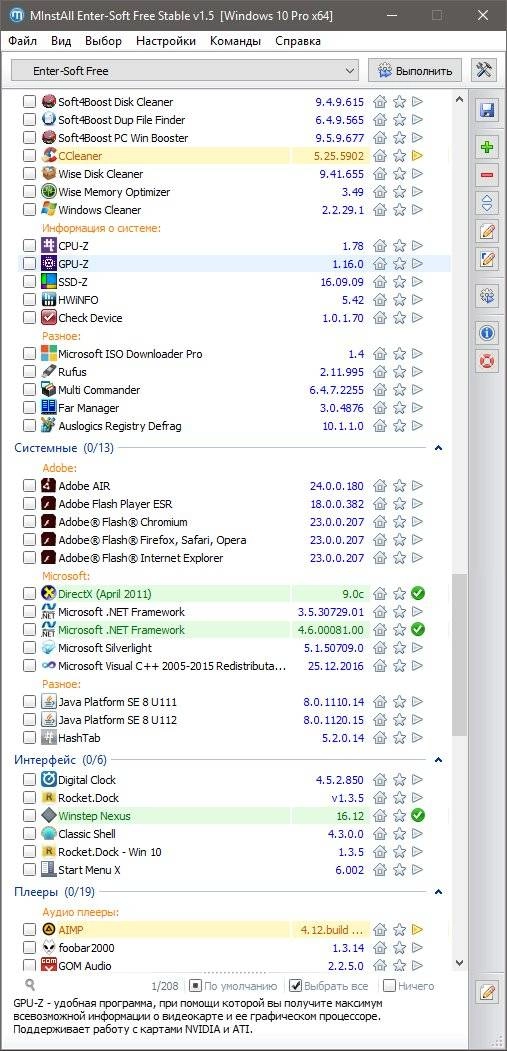Viewport: 507px width, 1051px height.
Task: Click the magnifier search icon at bottom
Action: 30,985
